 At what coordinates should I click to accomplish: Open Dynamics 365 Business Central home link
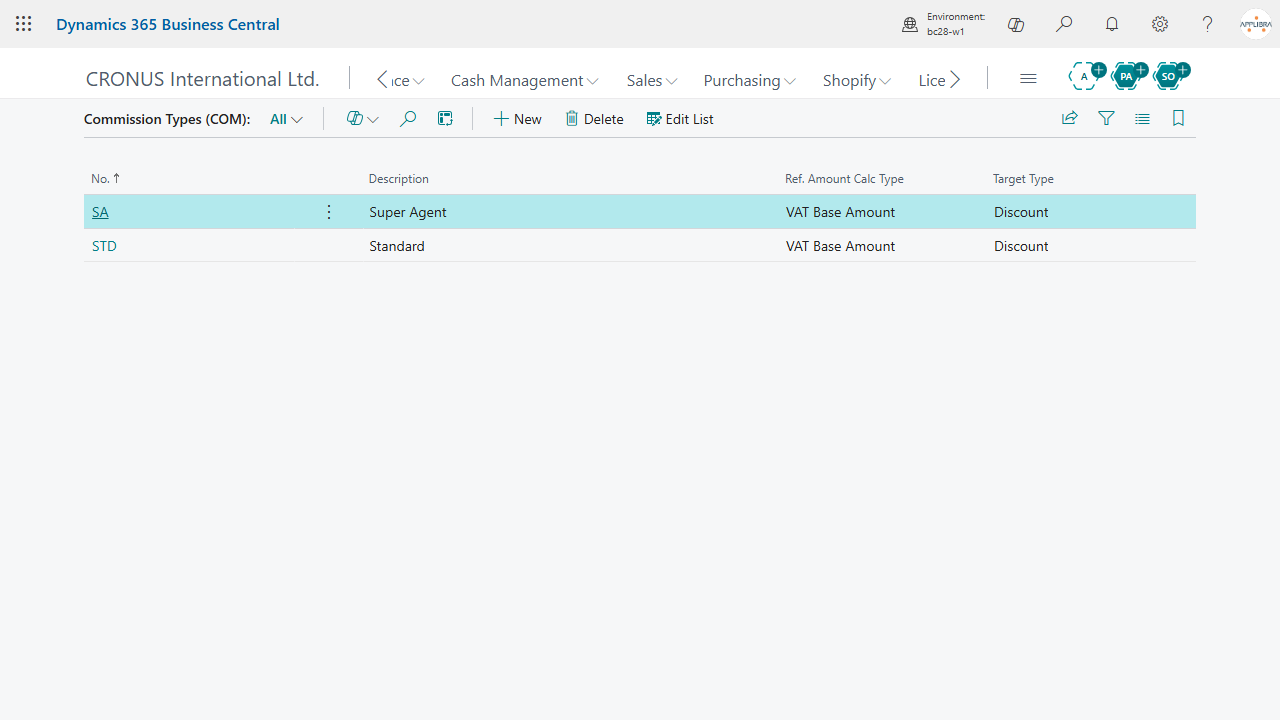(x=168, y=24)
